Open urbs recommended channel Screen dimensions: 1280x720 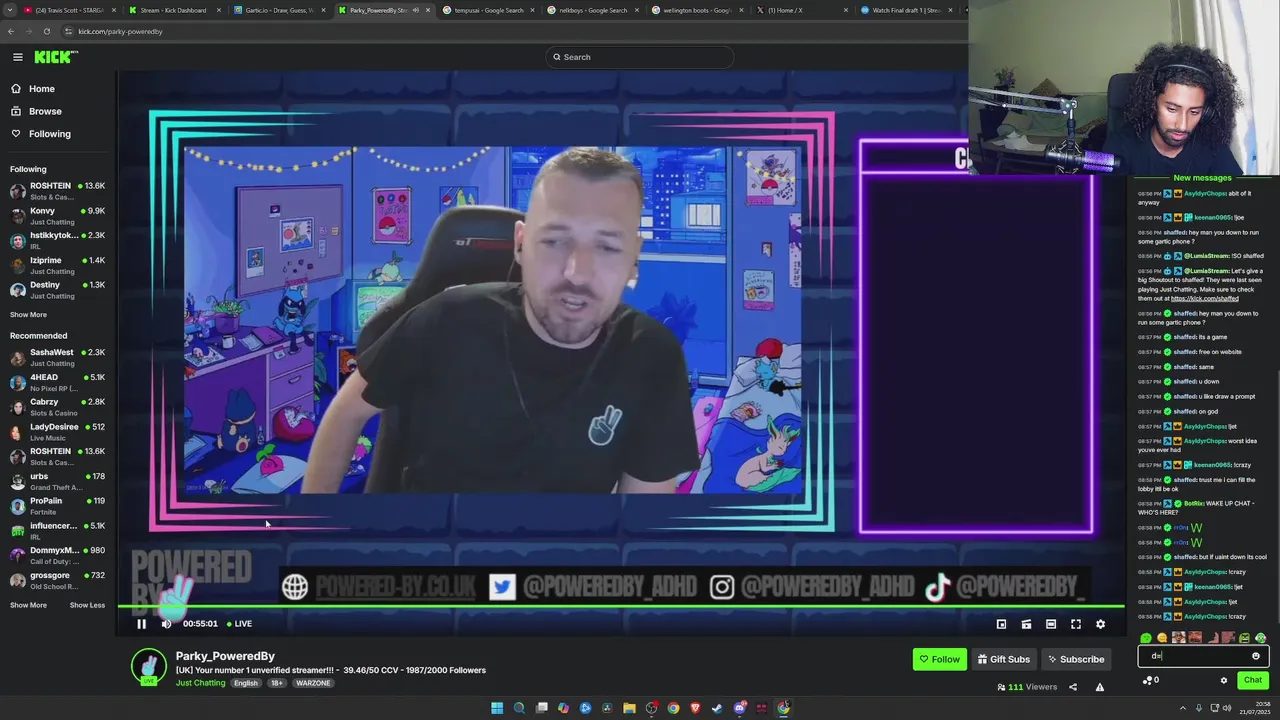pos(57,481)
